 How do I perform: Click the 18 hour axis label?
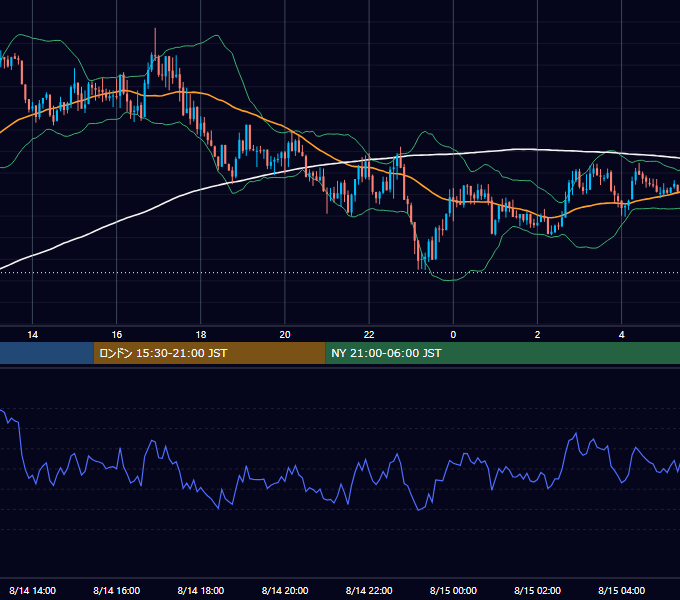point(201,335)
